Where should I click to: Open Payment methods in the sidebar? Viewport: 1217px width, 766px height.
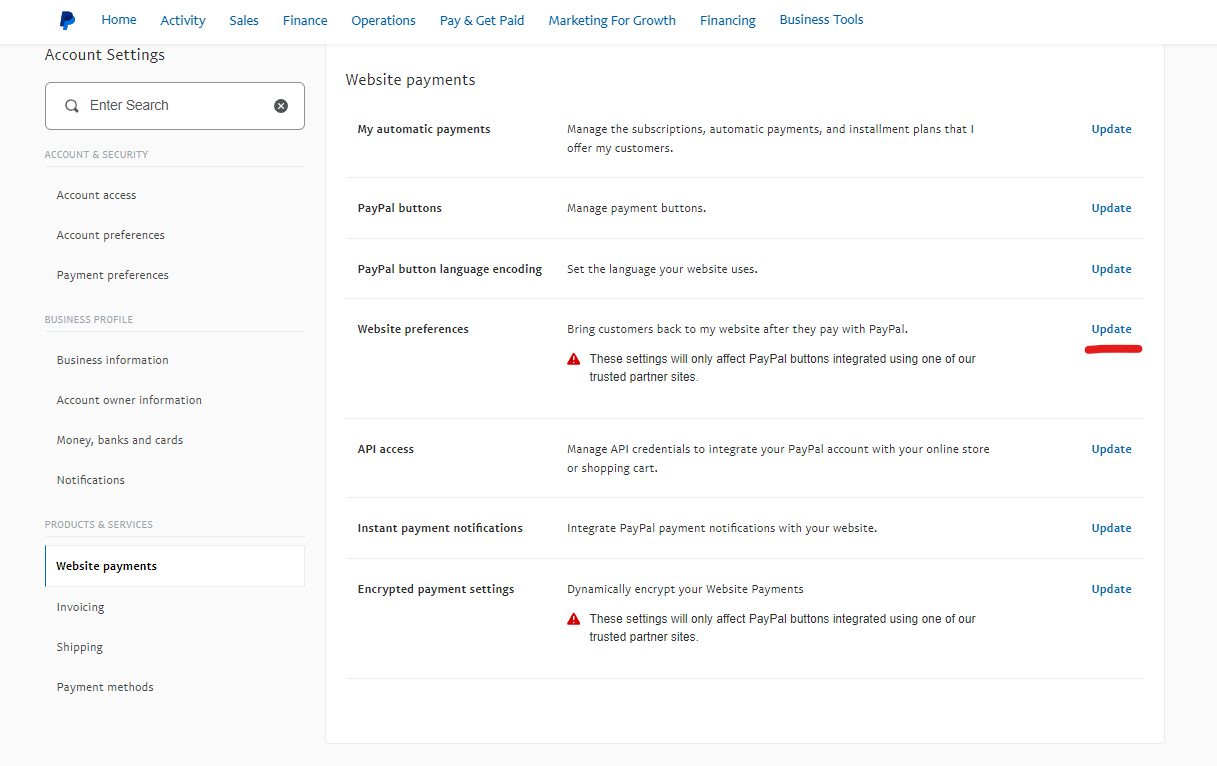(x=105, y=687)
